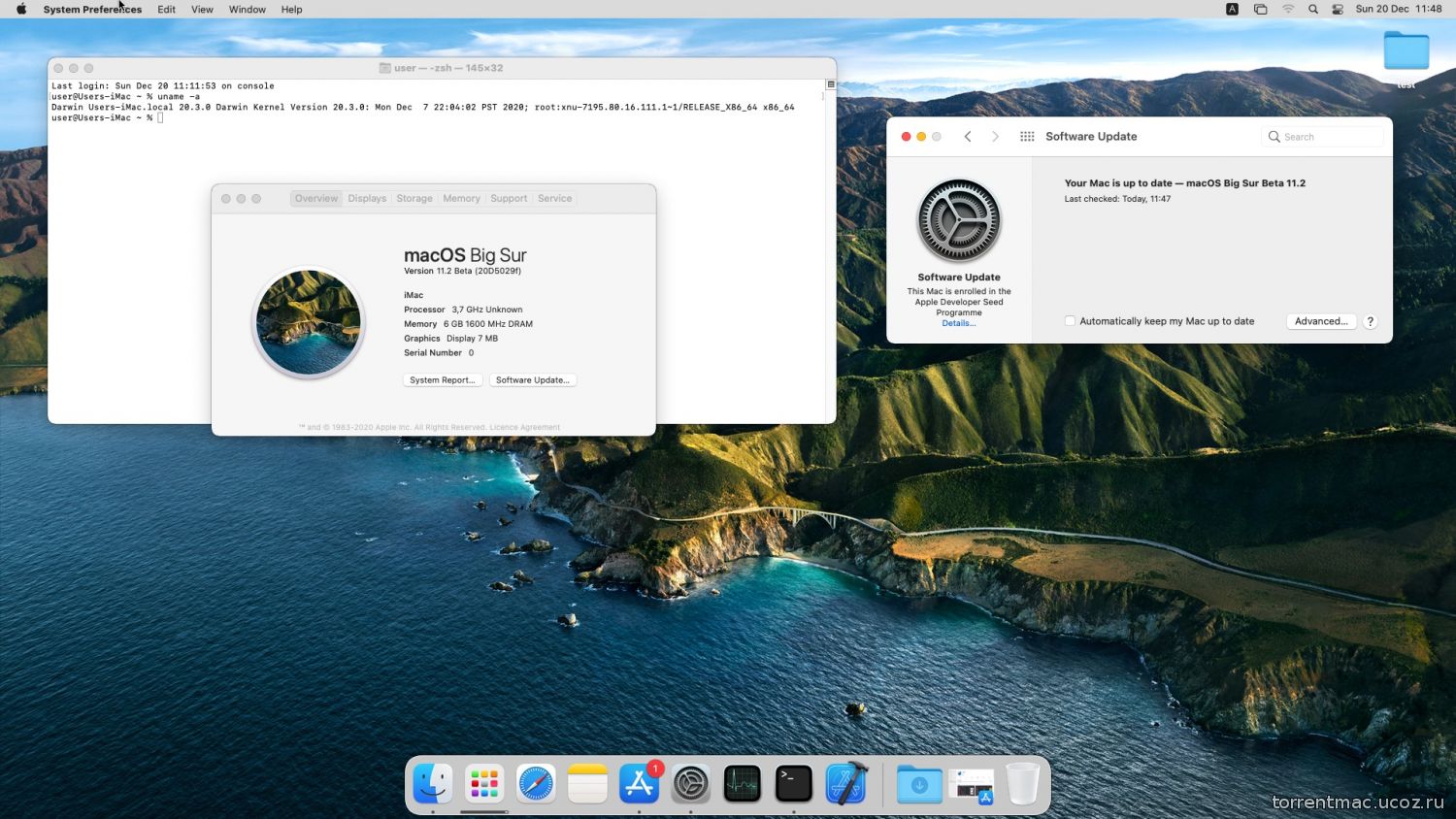The image size is (1456, 819).
Task: Open Control Centre in menu bar
Action: [x=1338, y=9]
